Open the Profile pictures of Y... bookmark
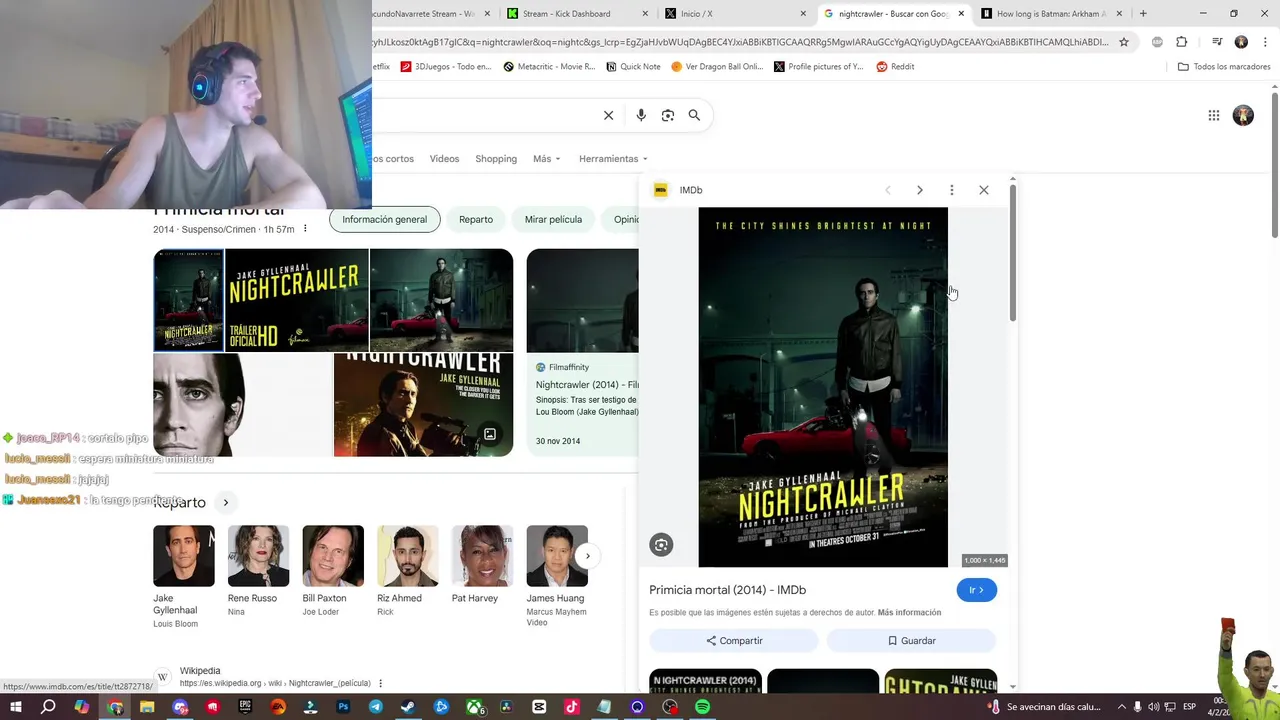 (819, 67)
